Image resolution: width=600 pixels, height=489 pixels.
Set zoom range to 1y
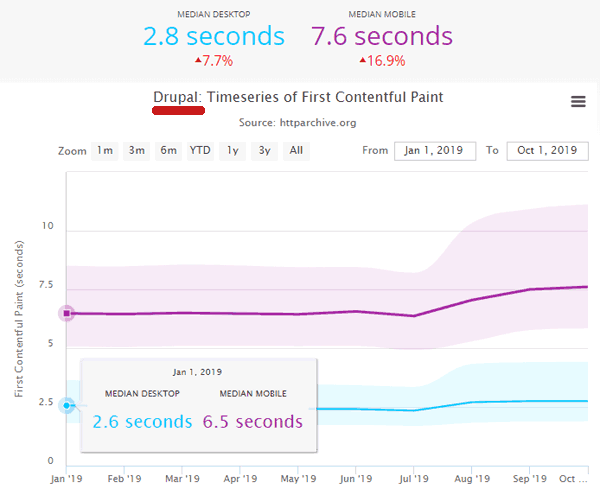coord(232,151)
